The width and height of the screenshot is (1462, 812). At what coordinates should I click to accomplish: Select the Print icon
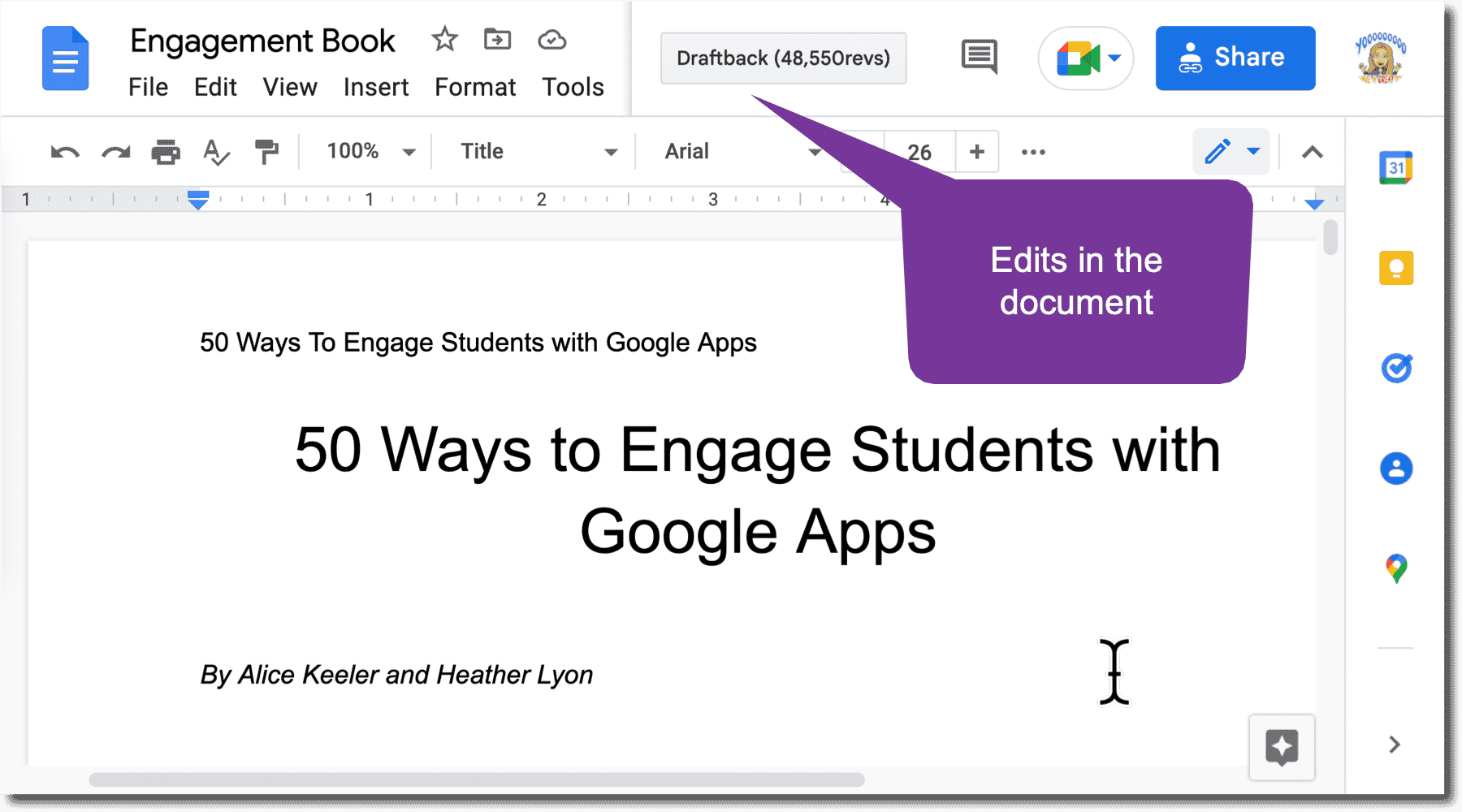166,151
